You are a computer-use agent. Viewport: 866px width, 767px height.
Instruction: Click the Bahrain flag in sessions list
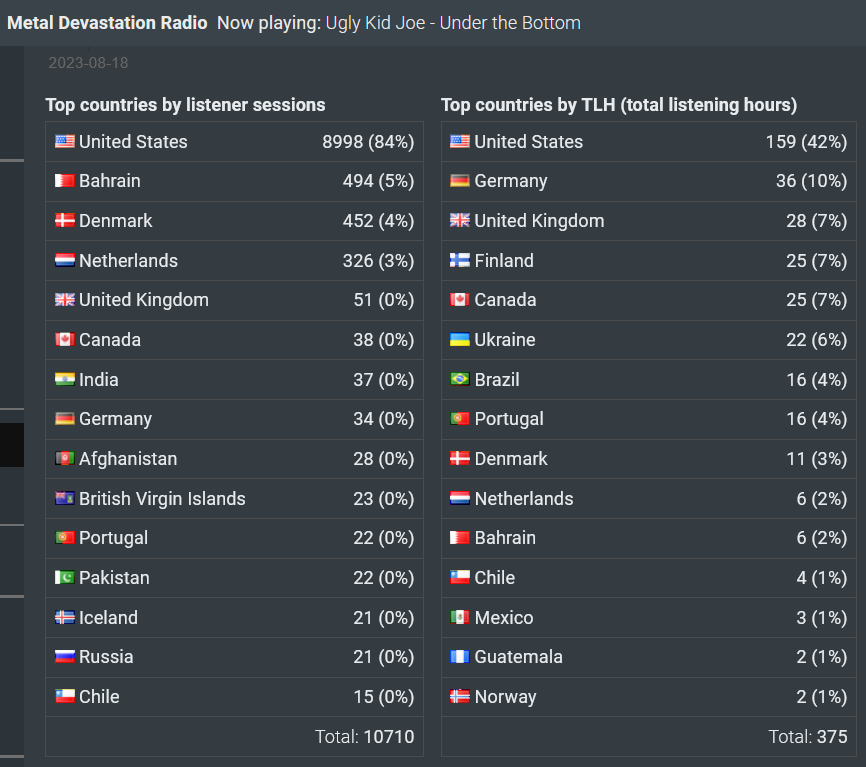(65, 181)
